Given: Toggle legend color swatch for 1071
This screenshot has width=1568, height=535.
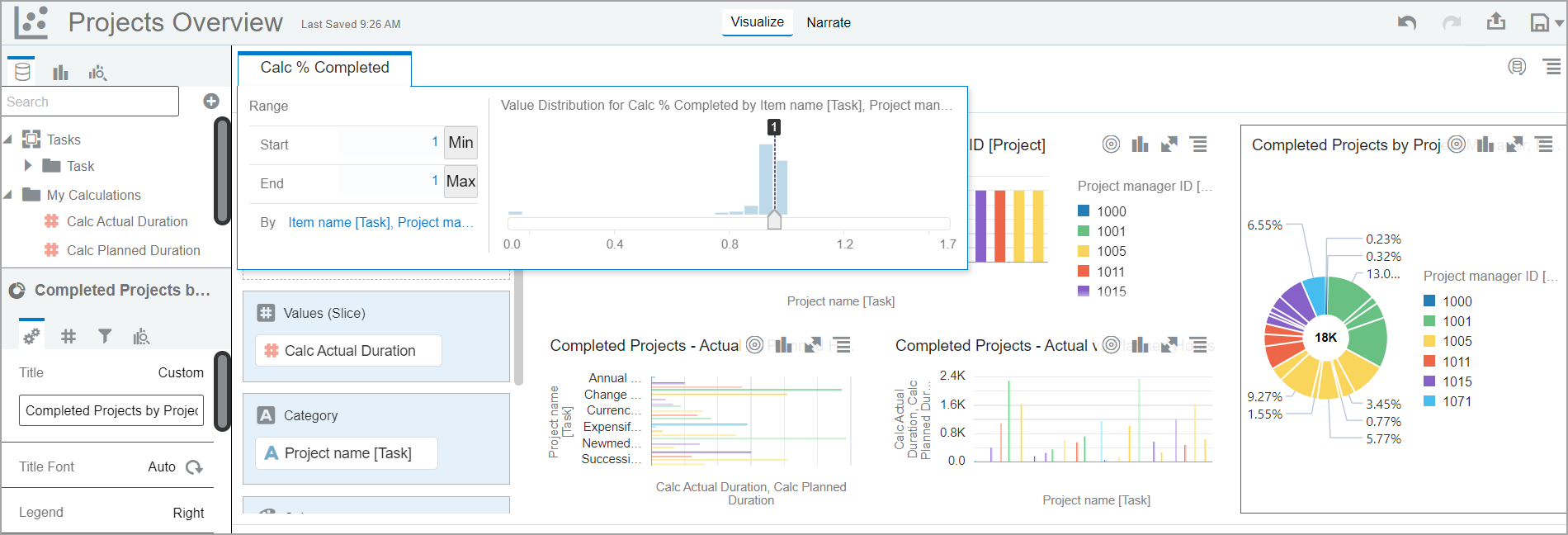Looking at the screenshot, I should coord(1429,401).
